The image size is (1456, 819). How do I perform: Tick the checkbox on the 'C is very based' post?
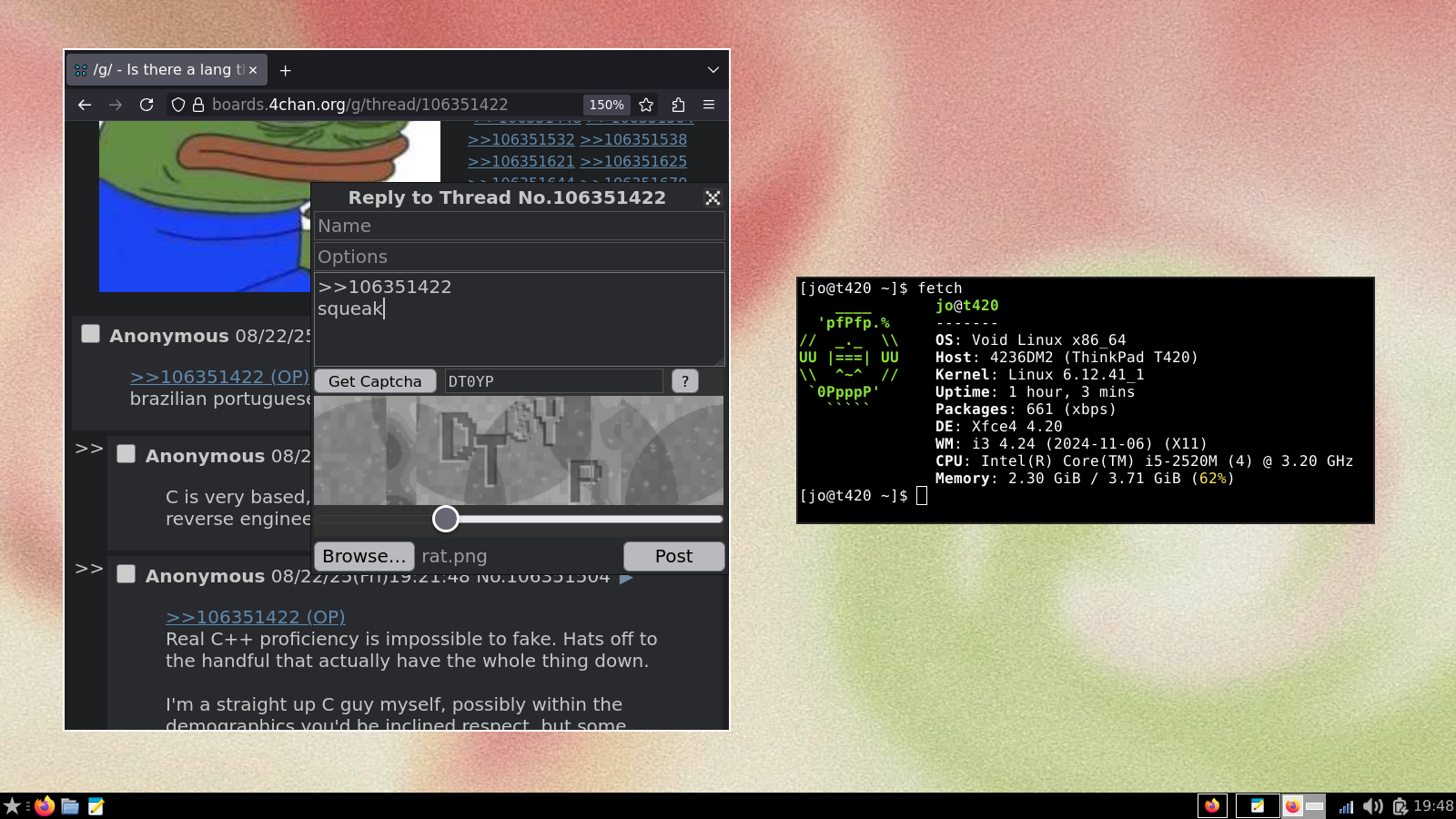tap(126, 454)
